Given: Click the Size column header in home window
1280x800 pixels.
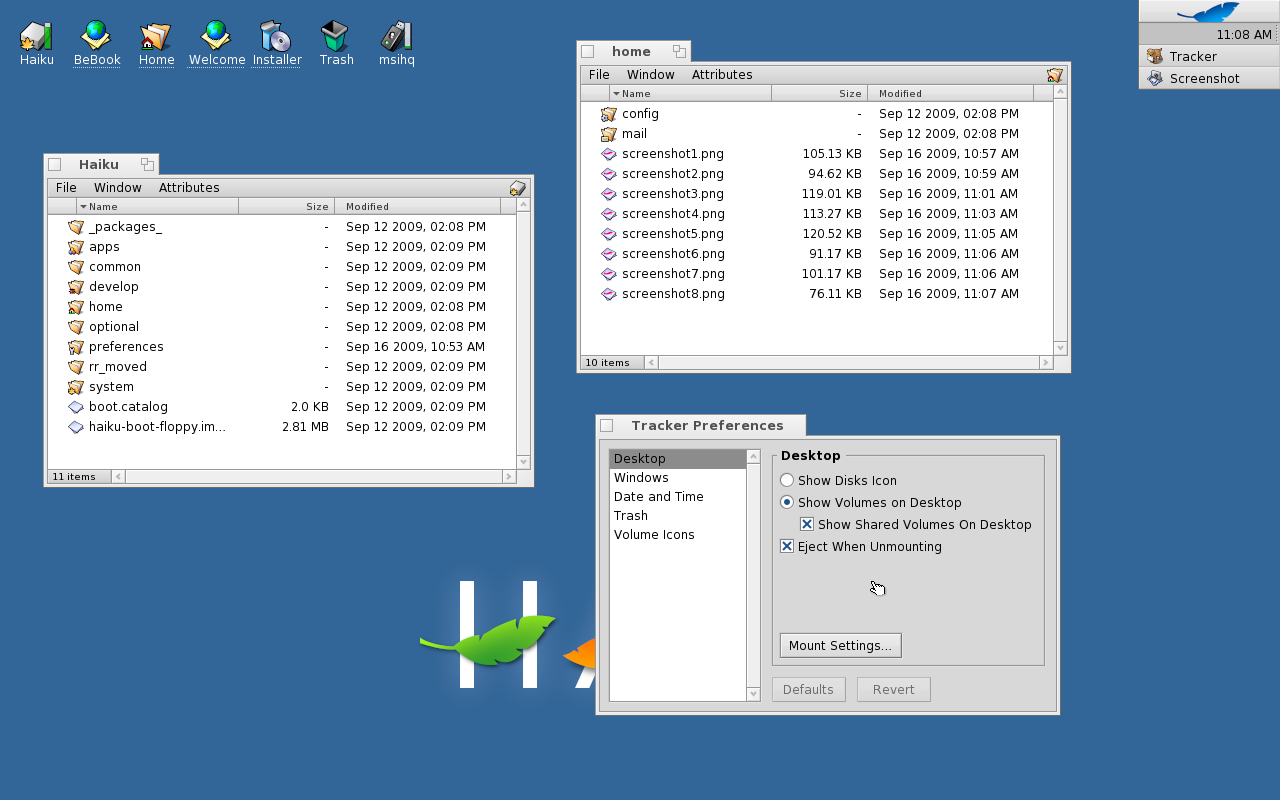Looking at the screenshot, I should (x=819, y=93).
